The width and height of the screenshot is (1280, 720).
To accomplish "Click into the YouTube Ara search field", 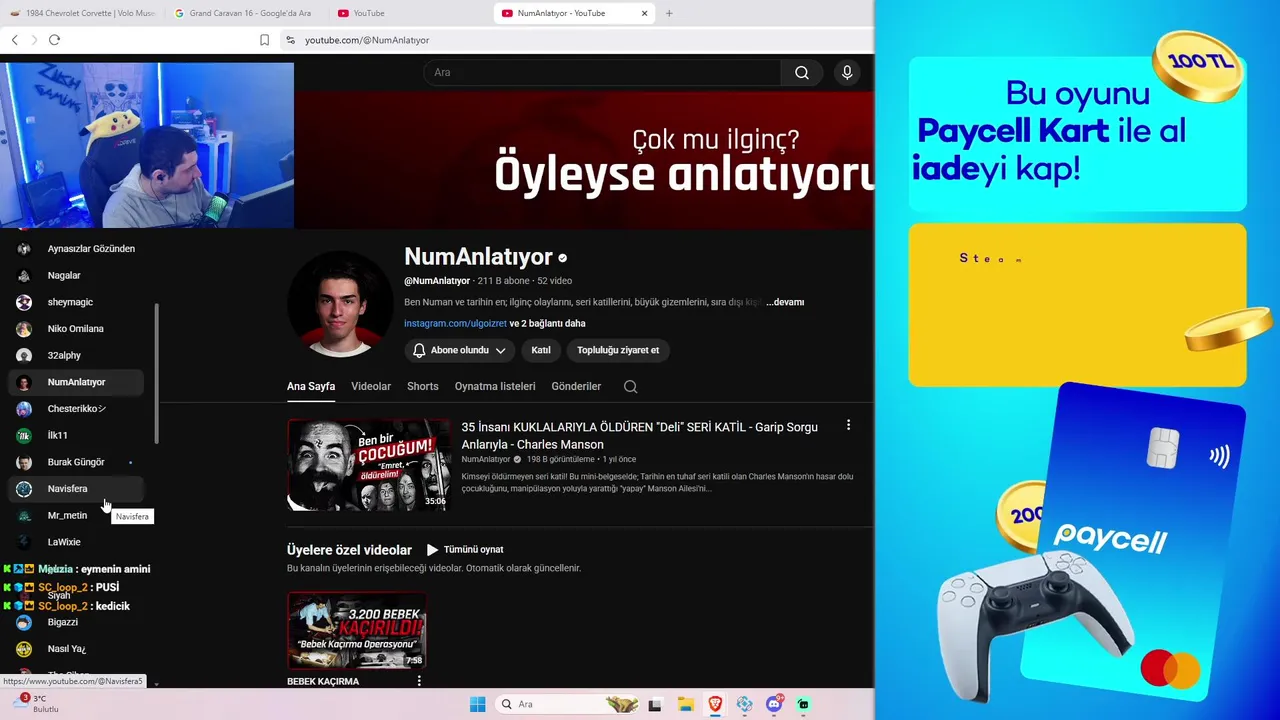I will pyautogui.click(x=602, y=72).
